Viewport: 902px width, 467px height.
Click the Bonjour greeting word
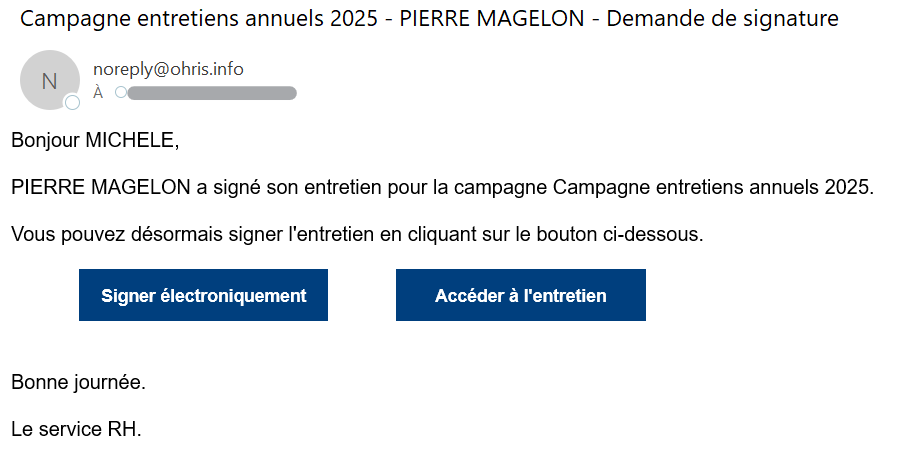tap(45, 140)
